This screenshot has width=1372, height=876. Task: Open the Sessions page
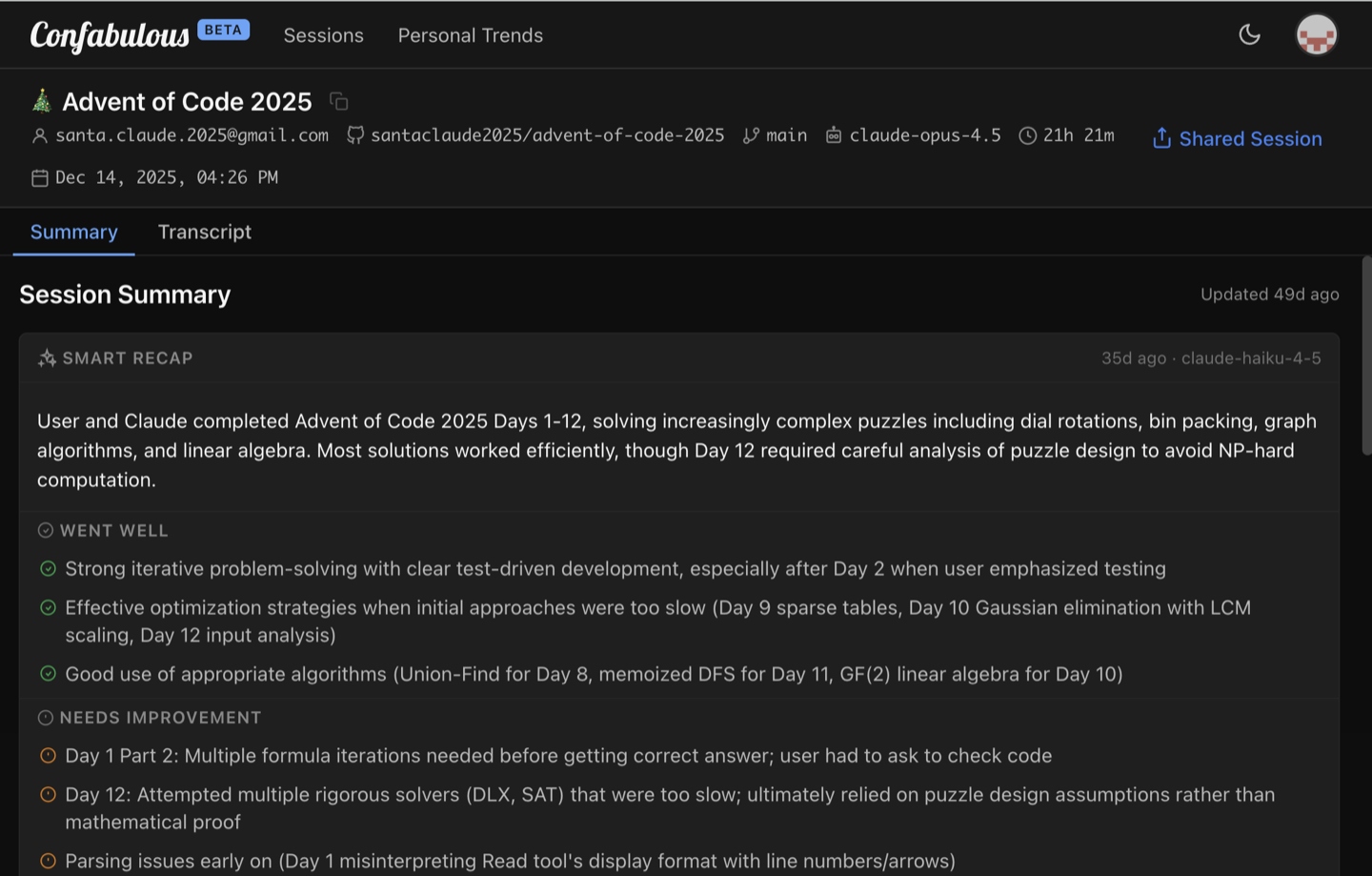point(324,35)
